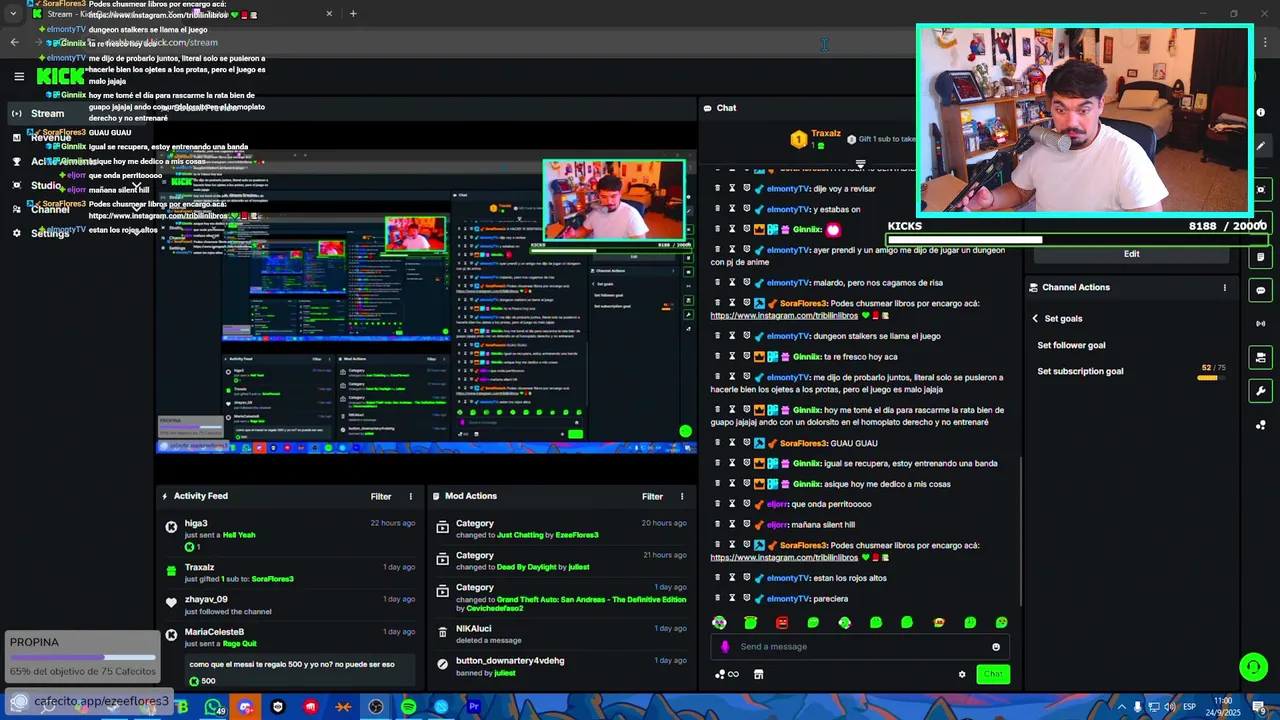Screen dimensions: 1280x720
Task: Open the green headset support button
Action: 1253,666
